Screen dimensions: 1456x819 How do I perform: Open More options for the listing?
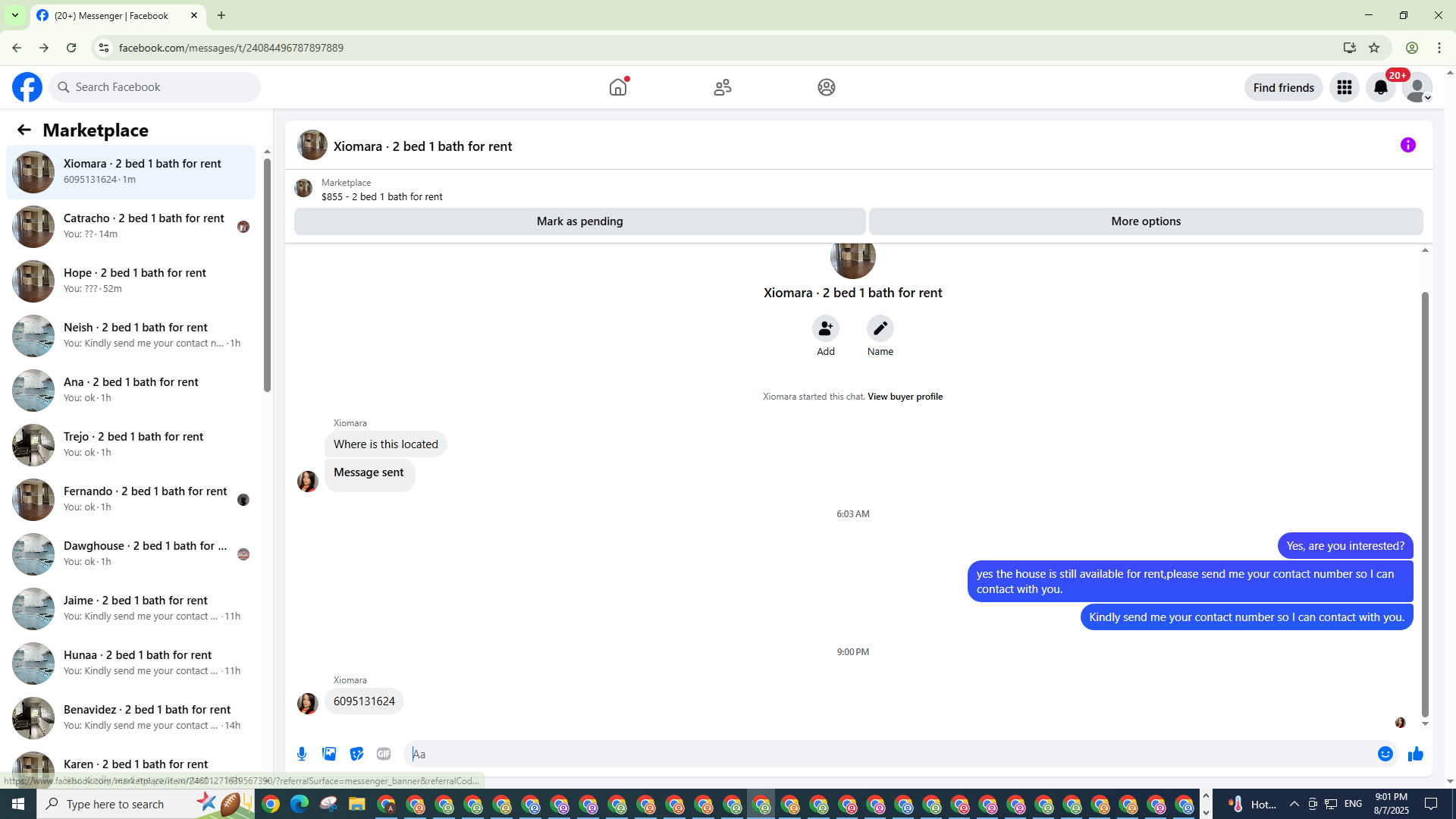1146,221
